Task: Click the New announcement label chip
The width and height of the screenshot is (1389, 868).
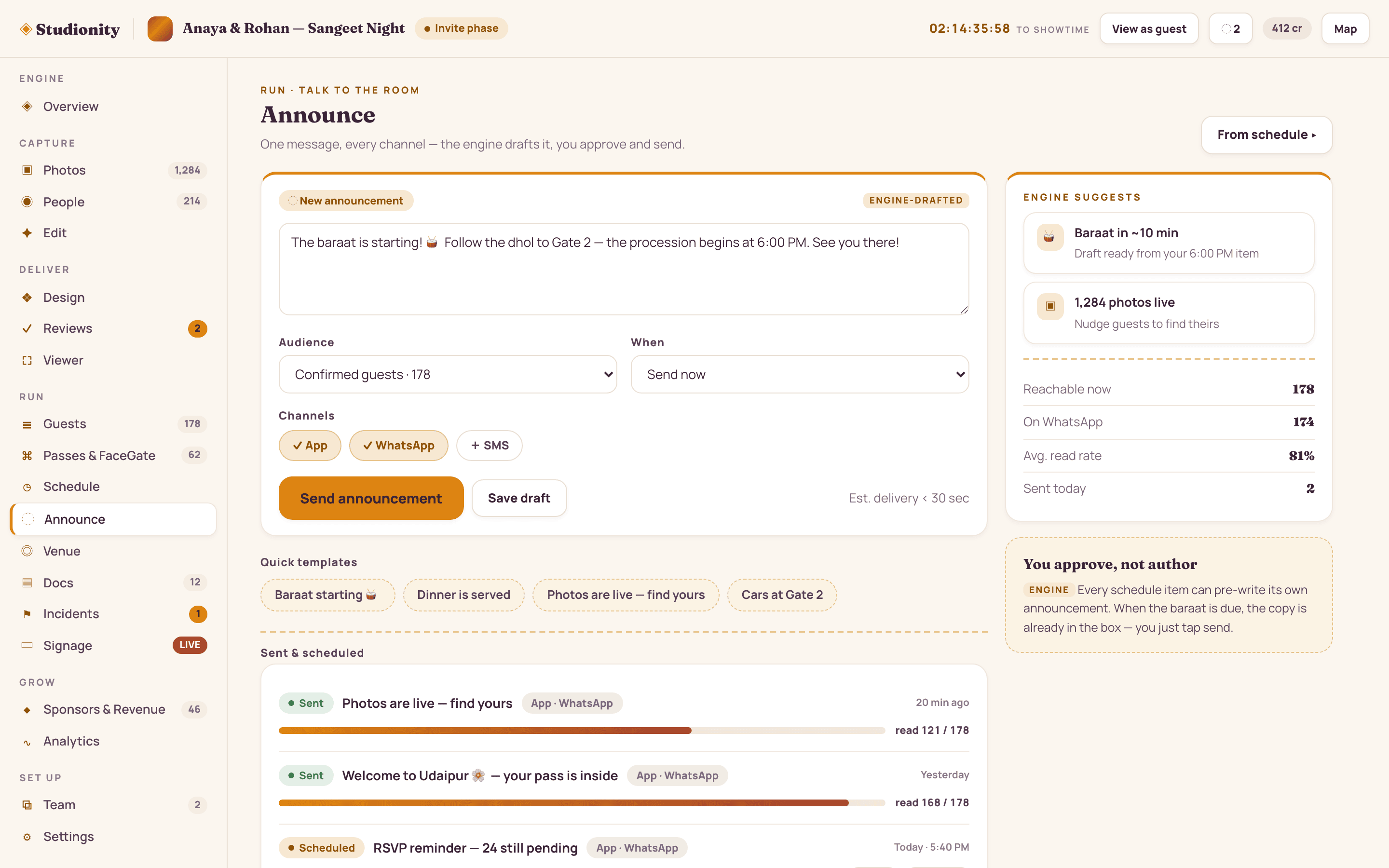Action: click(x=346, y=200)
